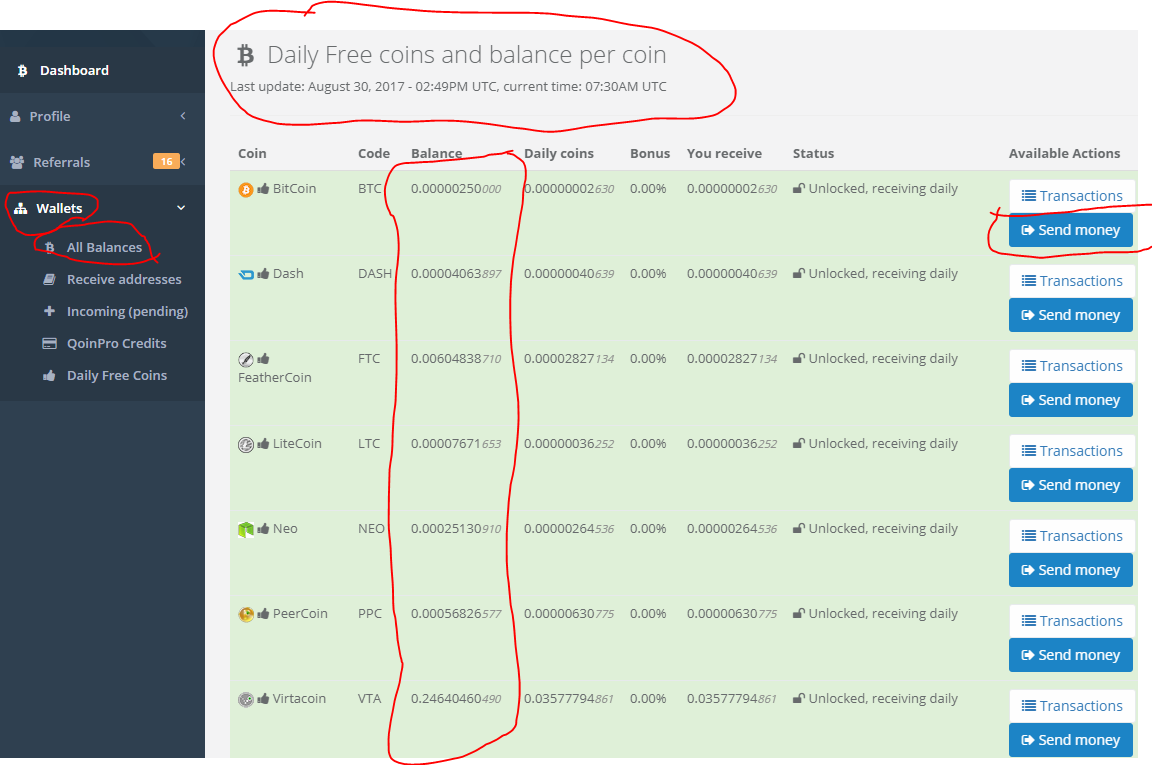The image size is (1152, 765).
Task: Click the Receive addresses book icon
Action: (49, 279)
